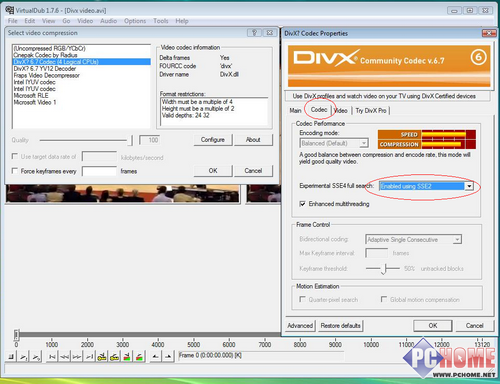This screenshot has width=500, height=384.
Task: Click OK in DivX Codec Properties
Action: 433,325
